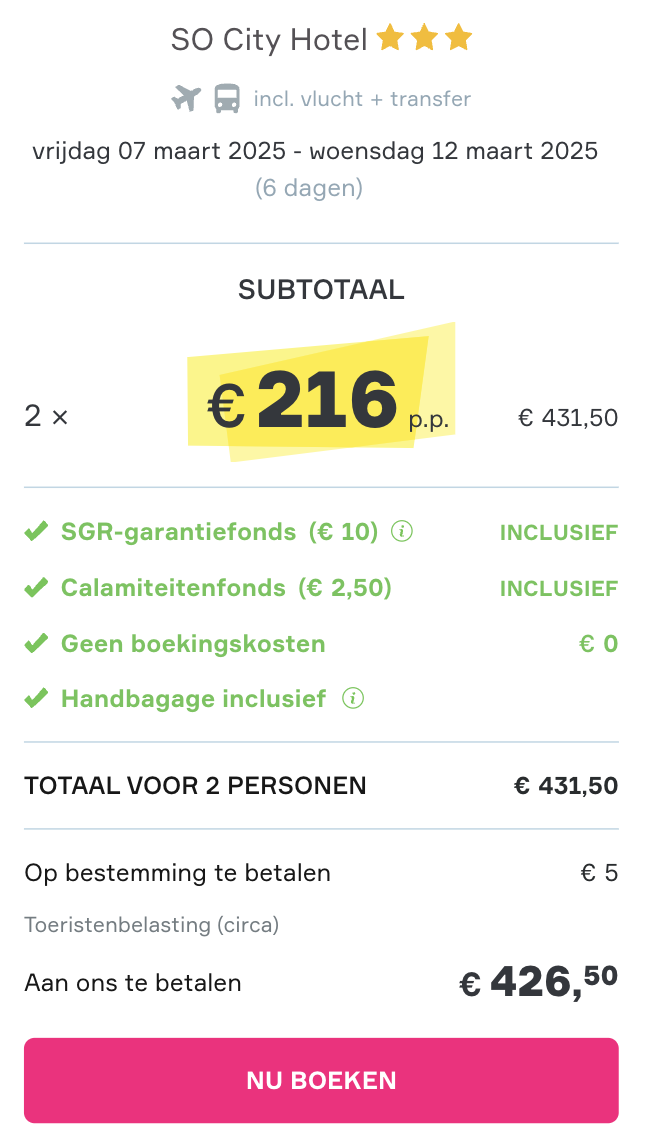Click the Toeristenbelasting (circa) note
The width and height of the screenshot is (658, 1140).
151,925
